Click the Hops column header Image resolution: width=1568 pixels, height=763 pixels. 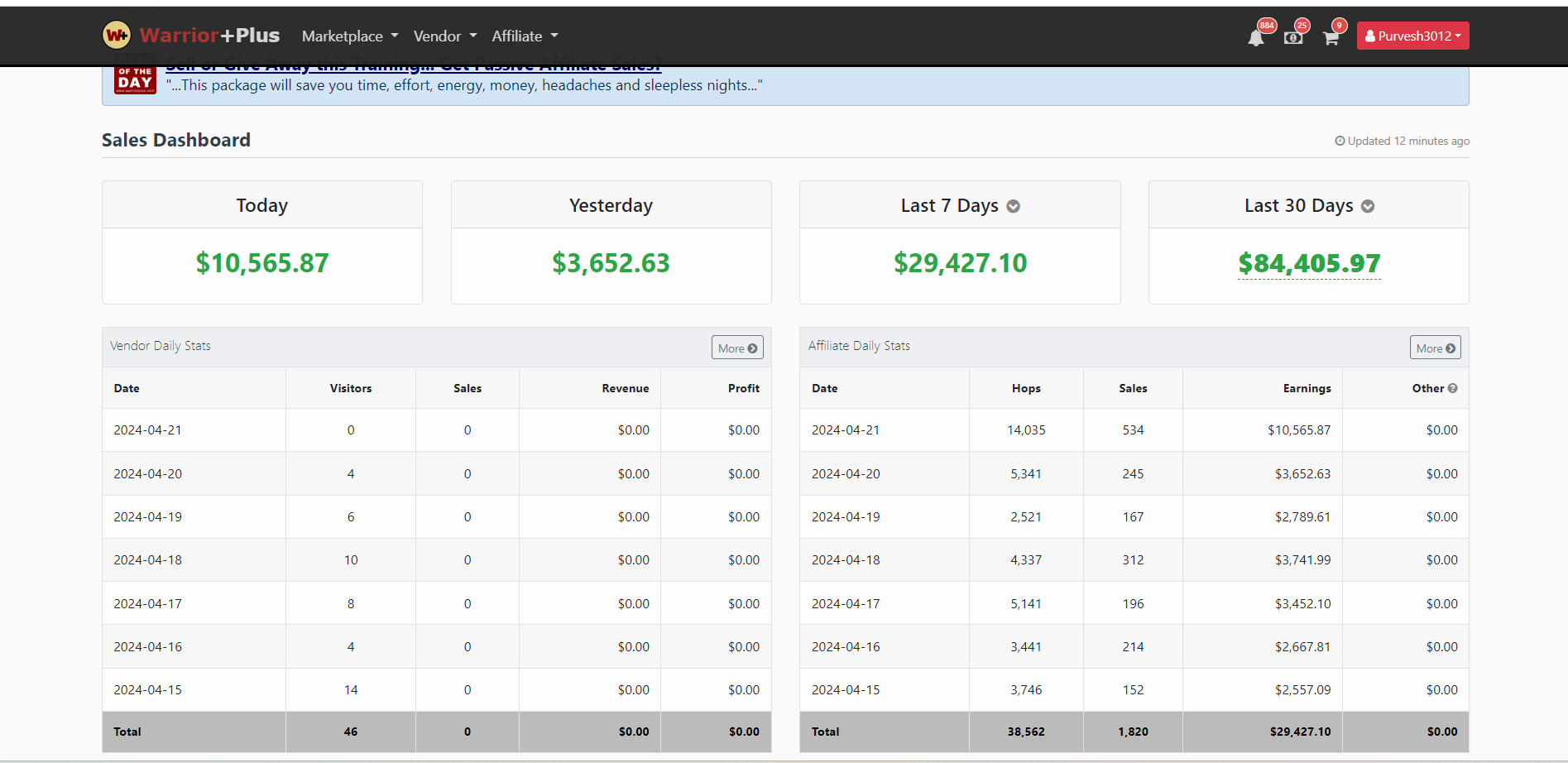tap(1026, 388)
